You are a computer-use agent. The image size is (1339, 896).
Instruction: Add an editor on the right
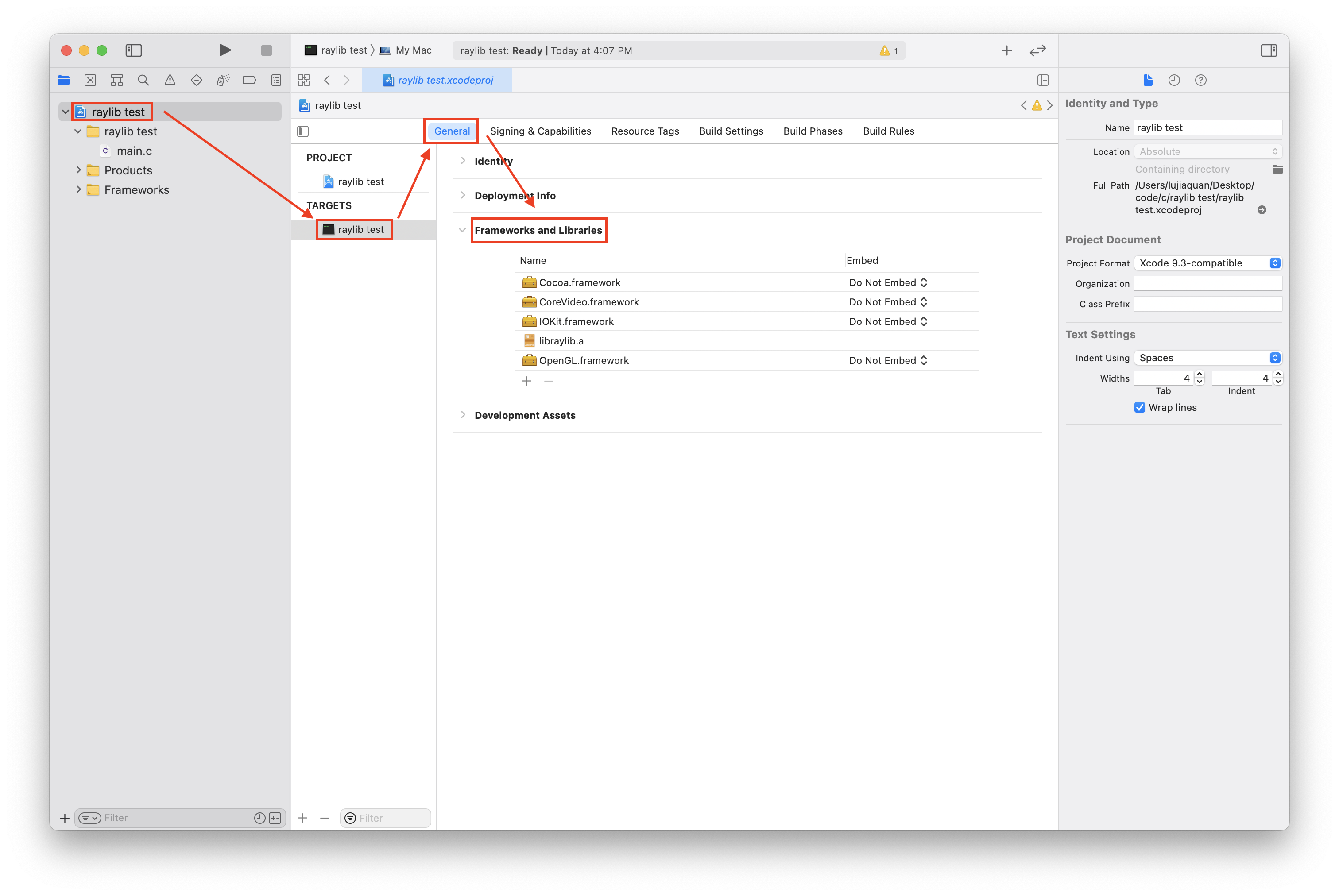pyautogui.click(x=1042, y=80)
